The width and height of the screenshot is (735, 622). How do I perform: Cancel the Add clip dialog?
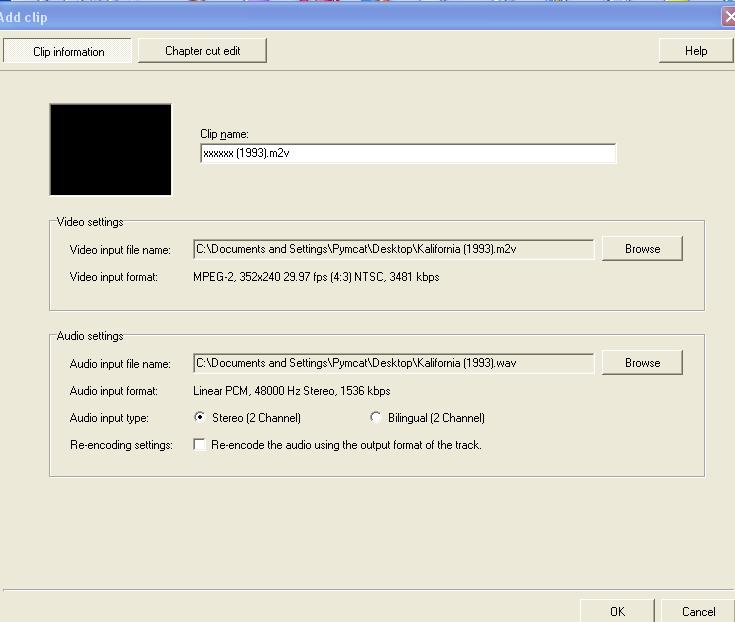pos(698,611)
